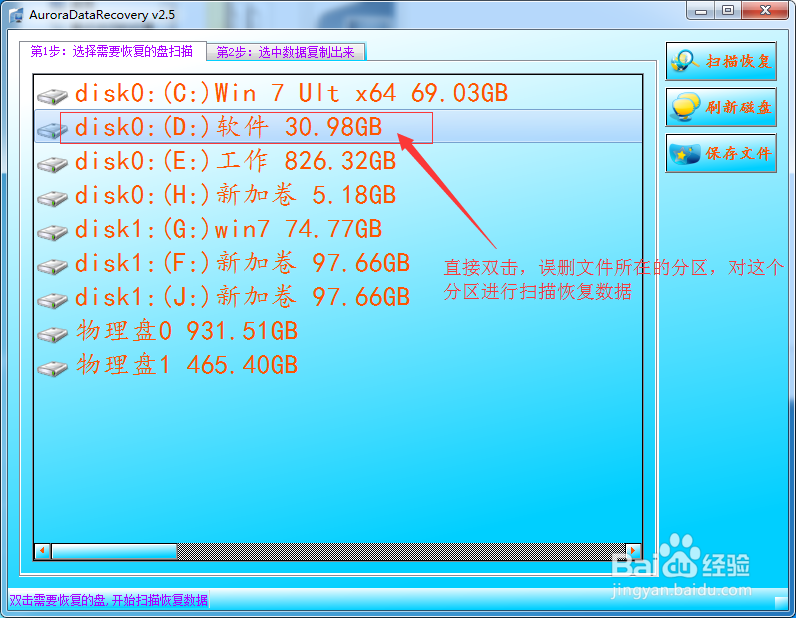Close the AuroraDataRecovery window

[766, 11]
